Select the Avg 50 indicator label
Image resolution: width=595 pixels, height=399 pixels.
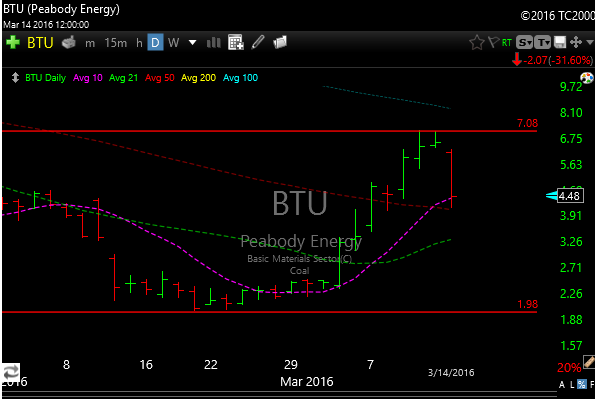tap(160, 78)
